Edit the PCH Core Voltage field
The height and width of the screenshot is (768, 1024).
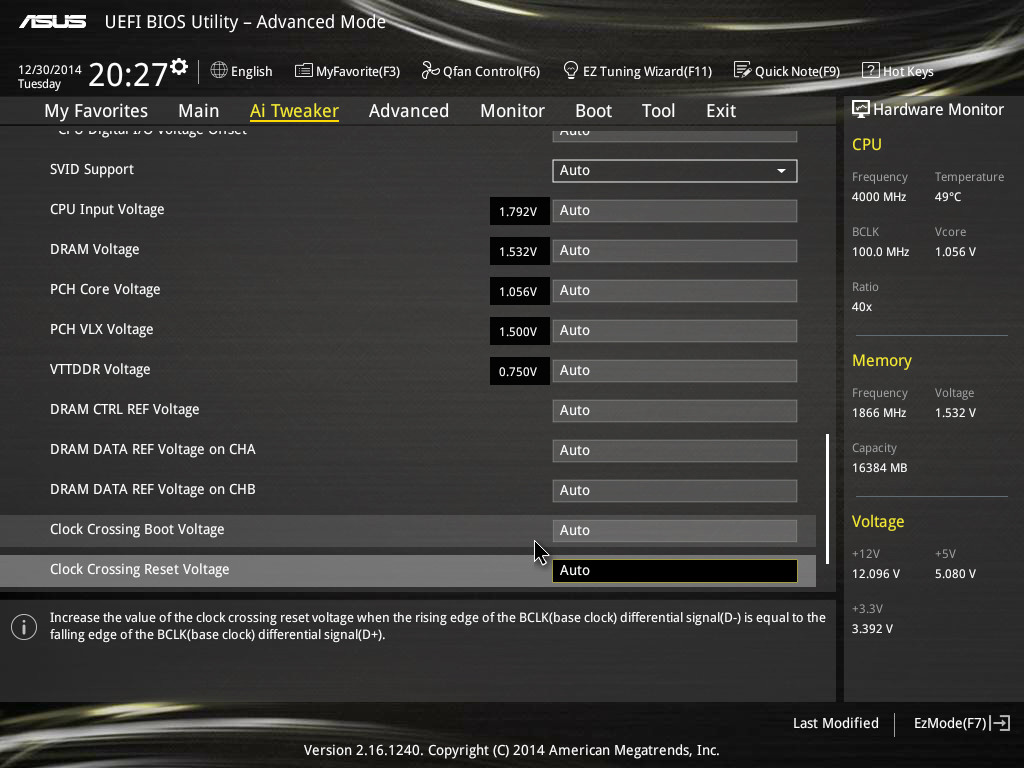pyautogui.click(x=675, y=291)
